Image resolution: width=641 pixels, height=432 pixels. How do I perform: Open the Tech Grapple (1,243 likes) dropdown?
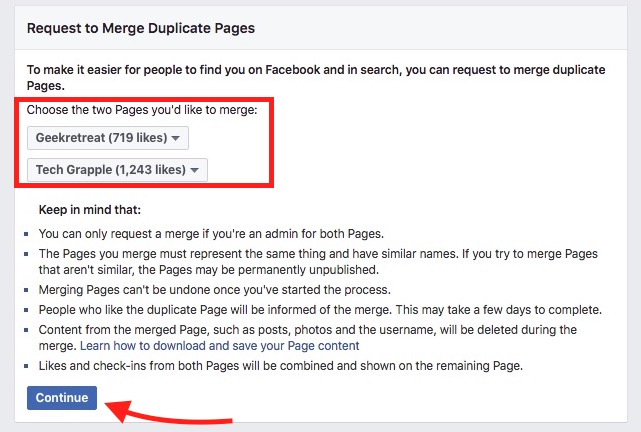117,170
